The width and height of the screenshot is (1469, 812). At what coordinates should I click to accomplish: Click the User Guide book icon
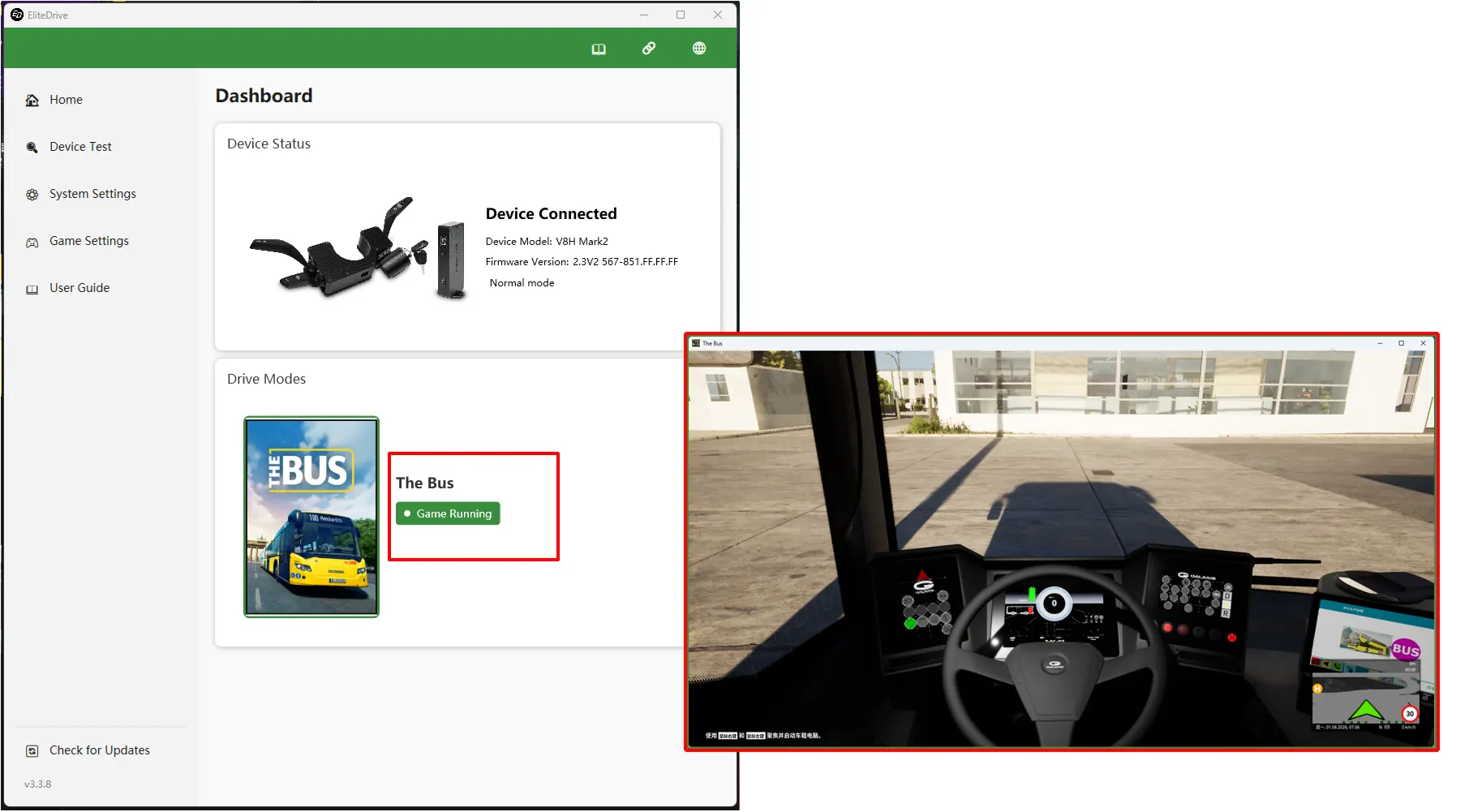(32, 289)
